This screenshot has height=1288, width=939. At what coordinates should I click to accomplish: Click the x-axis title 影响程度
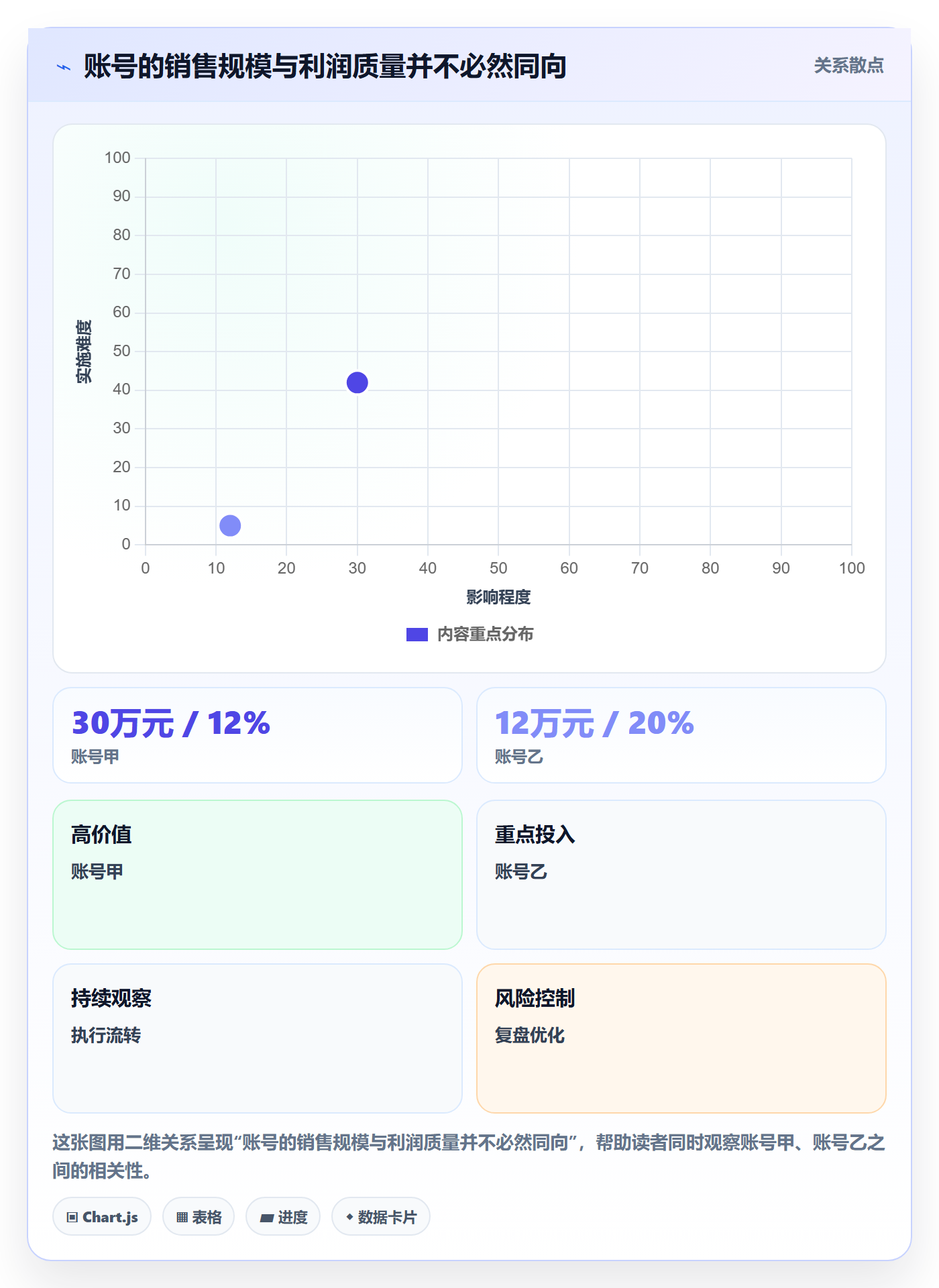point(498,597)
